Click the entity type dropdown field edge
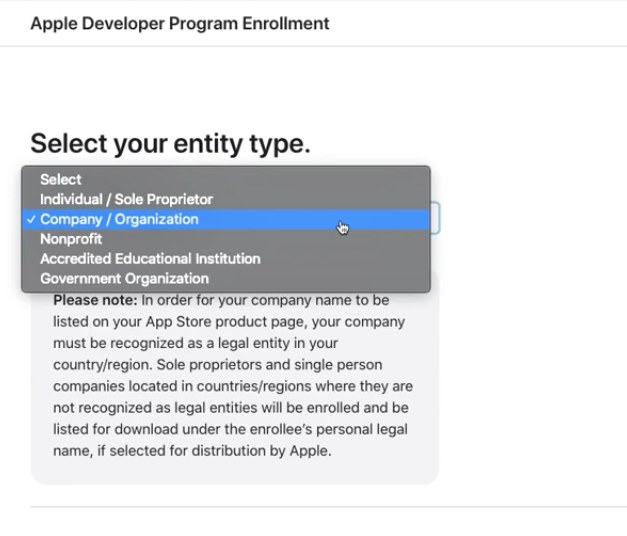Viewport: 627px width, 536px height. [435, 219]
